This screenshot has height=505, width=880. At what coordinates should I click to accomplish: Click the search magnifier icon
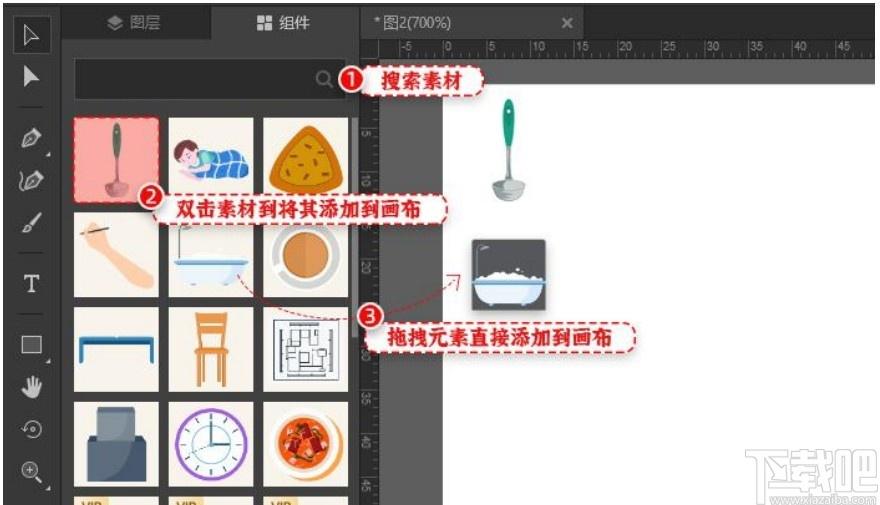tap(324, 79)
